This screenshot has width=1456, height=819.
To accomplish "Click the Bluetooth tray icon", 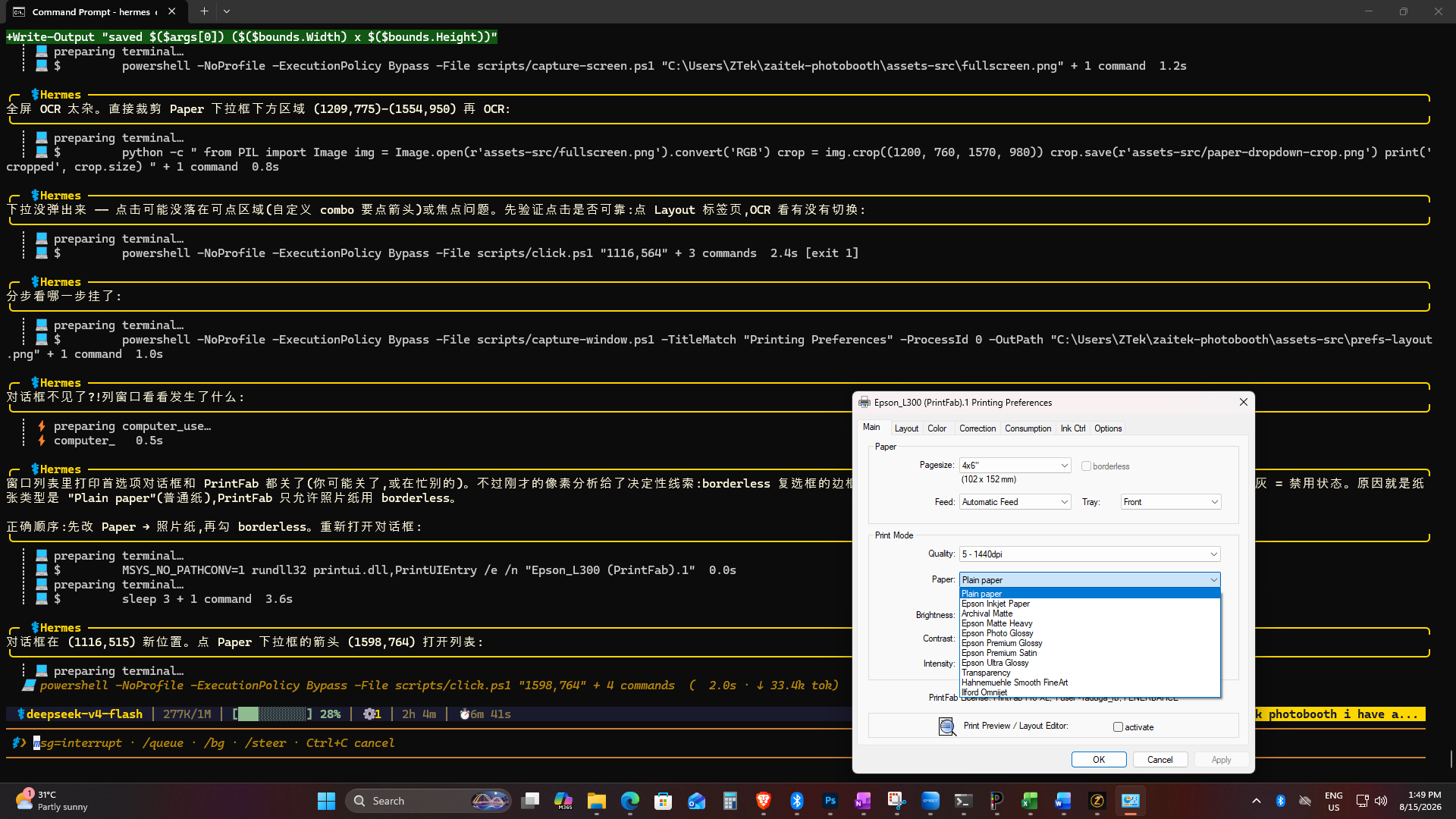I will tap(1281, 801).
